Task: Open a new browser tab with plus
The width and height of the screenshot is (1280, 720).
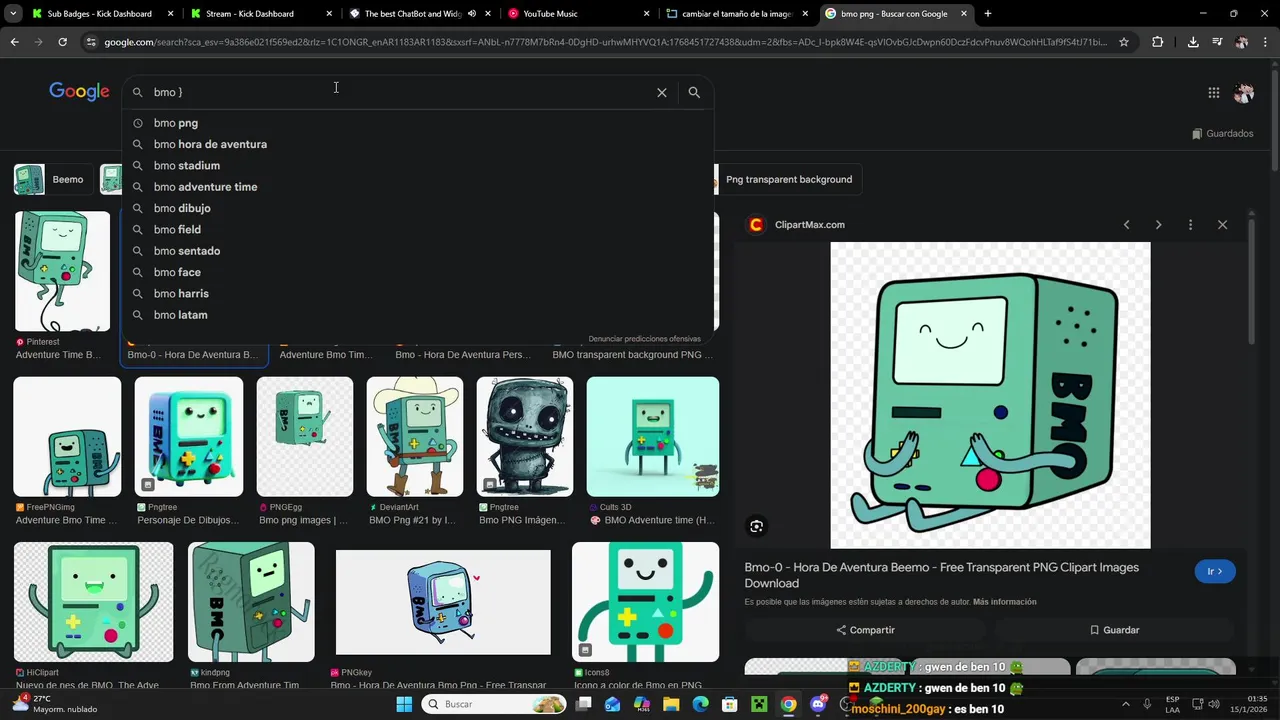Action: tap(988, 14)
